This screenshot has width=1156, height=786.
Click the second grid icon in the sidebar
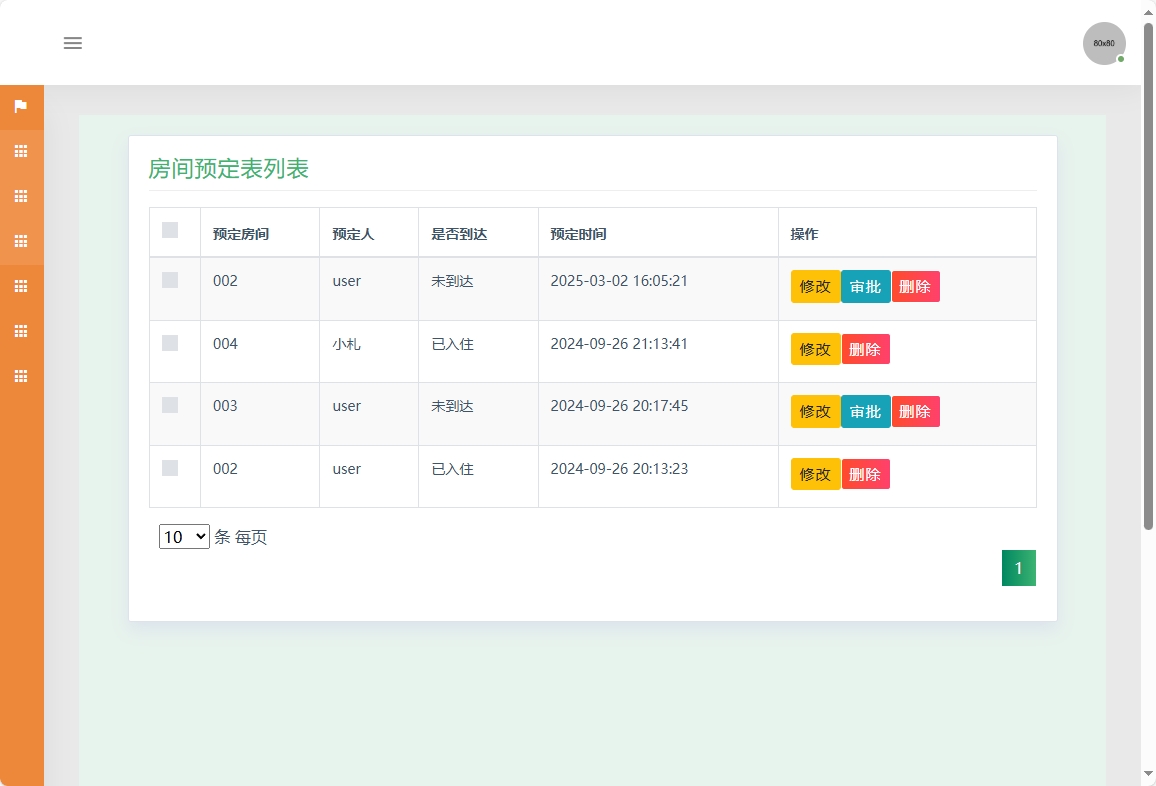tap(21, 196)
